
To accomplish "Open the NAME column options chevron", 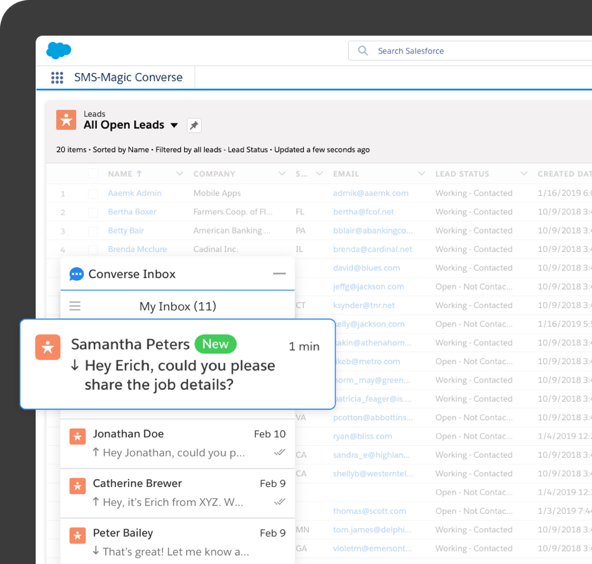I will [180, 174].
